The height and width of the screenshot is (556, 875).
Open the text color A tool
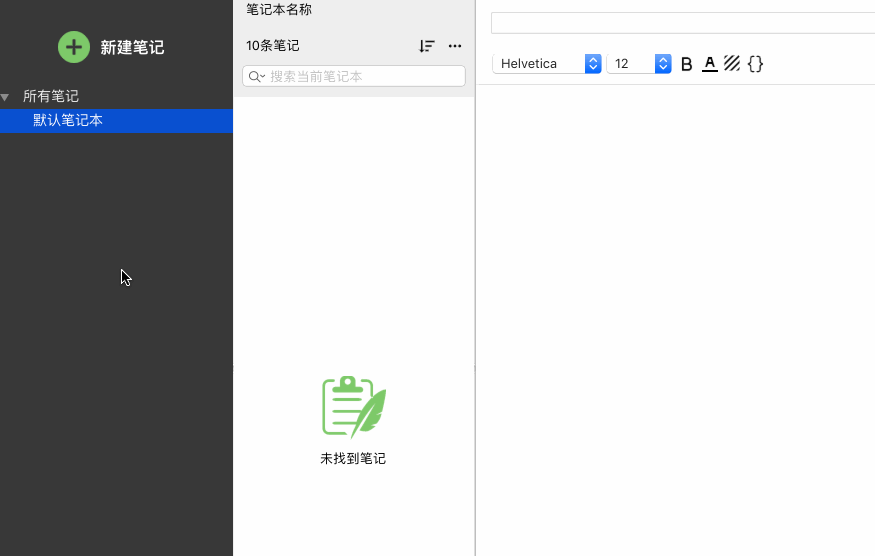pos(709,64)
